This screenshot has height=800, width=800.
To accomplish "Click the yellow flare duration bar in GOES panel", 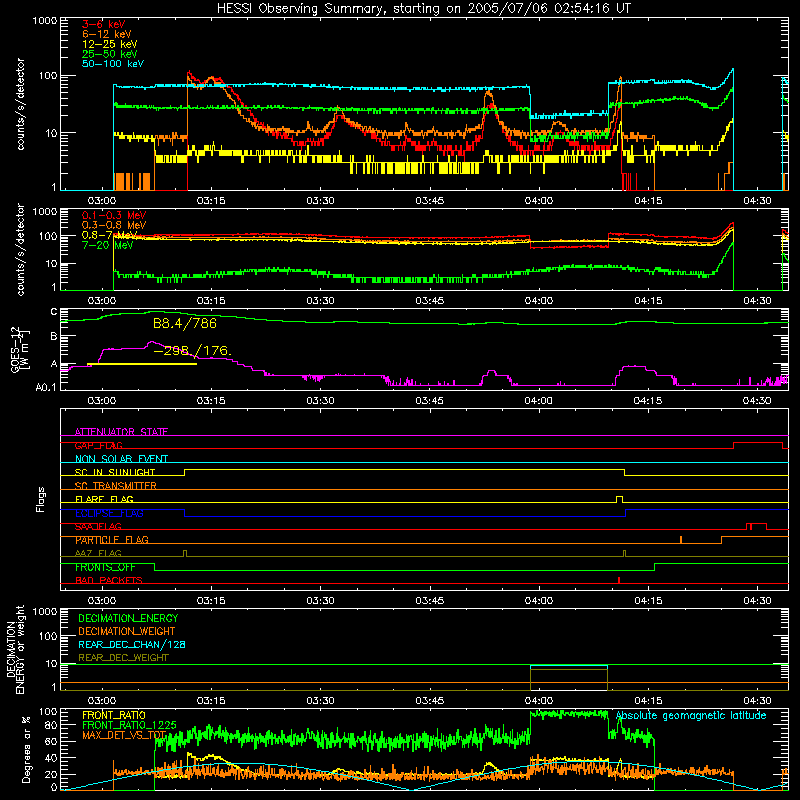I will coord(142,364).
